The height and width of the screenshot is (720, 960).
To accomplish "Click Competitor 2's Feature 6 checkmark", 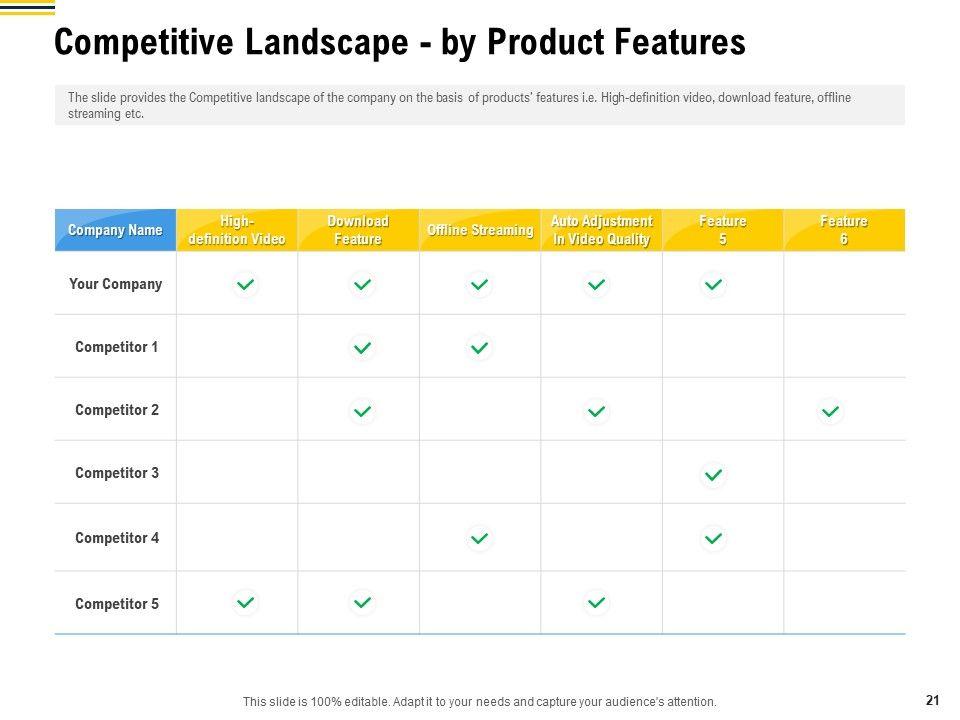I will [829, 411].
